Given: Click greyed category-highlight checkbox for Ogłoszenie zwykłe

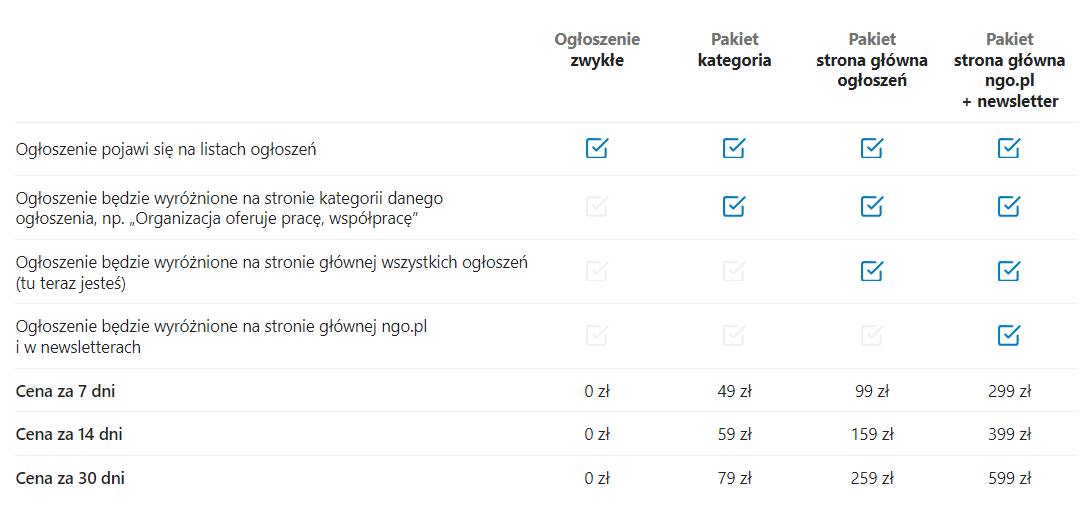Looking at the screenshot, I should [x=597, y=207].
